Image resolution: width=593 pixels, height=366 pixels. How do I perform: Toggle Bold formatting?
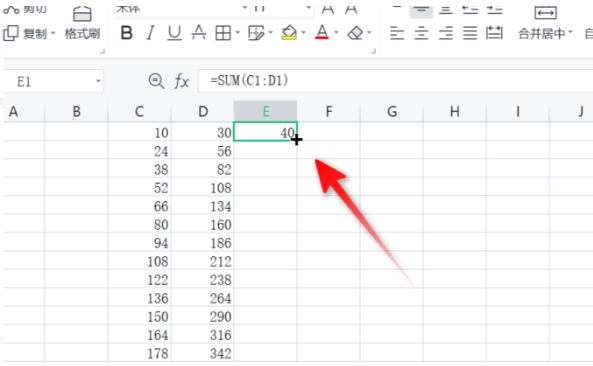[126, 33]
